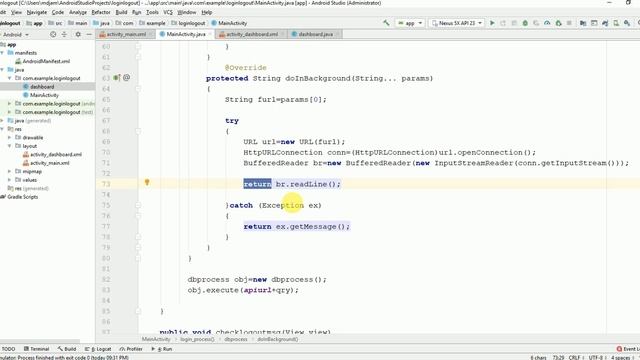Open the app run configuration dropdown
Screen dimensions: 640x360
point(410,23)
